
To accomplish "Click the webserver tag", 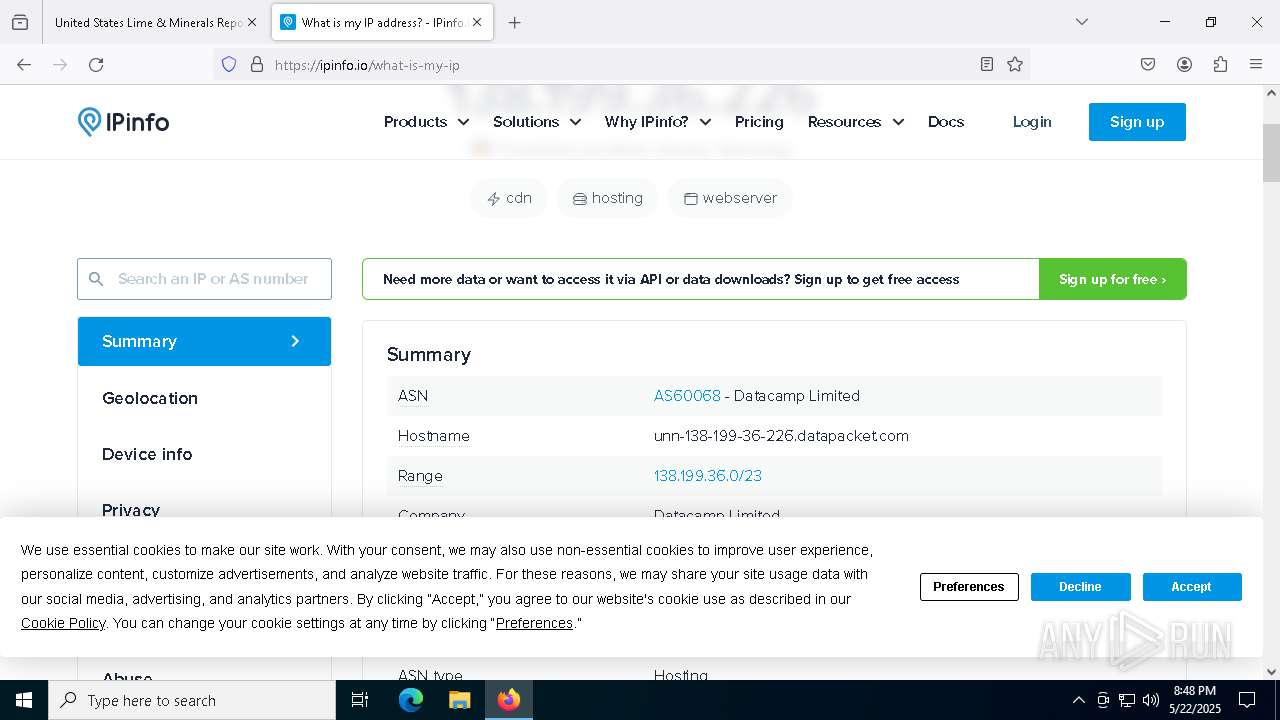I will click(730, 198).
